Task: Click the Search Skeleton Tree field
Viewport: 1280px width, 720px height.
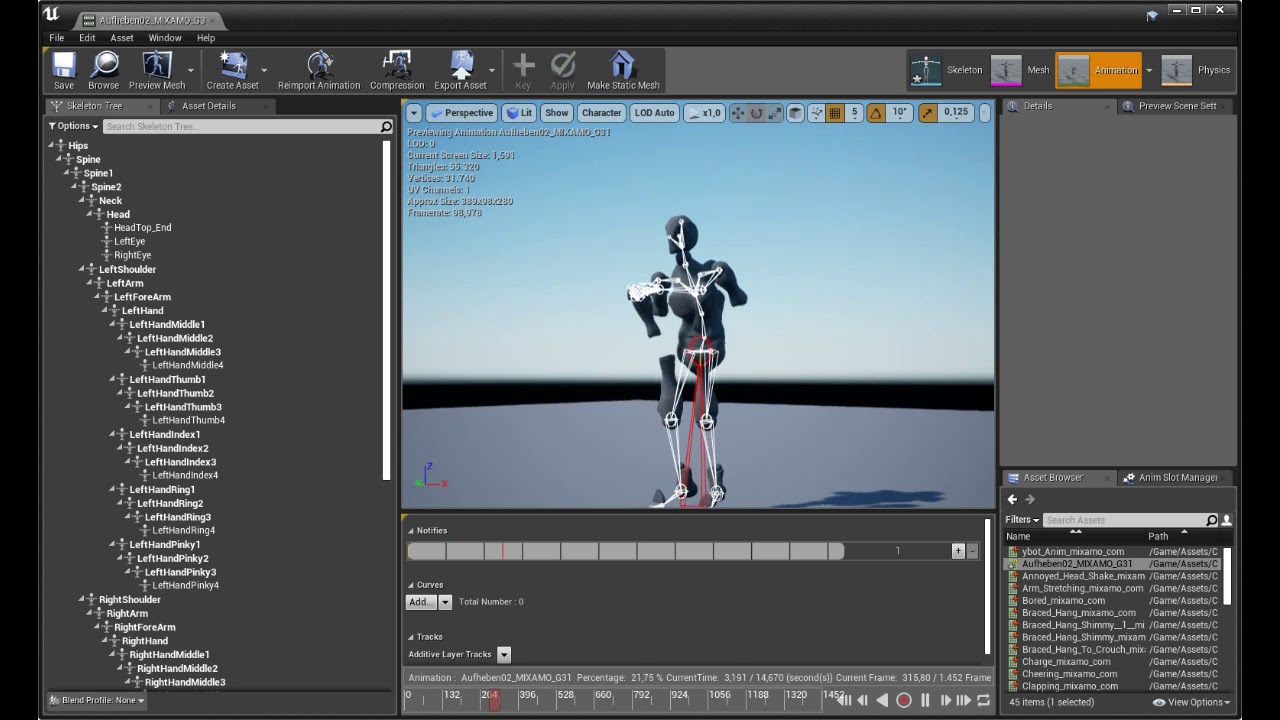Action: [x=240, y=127]
